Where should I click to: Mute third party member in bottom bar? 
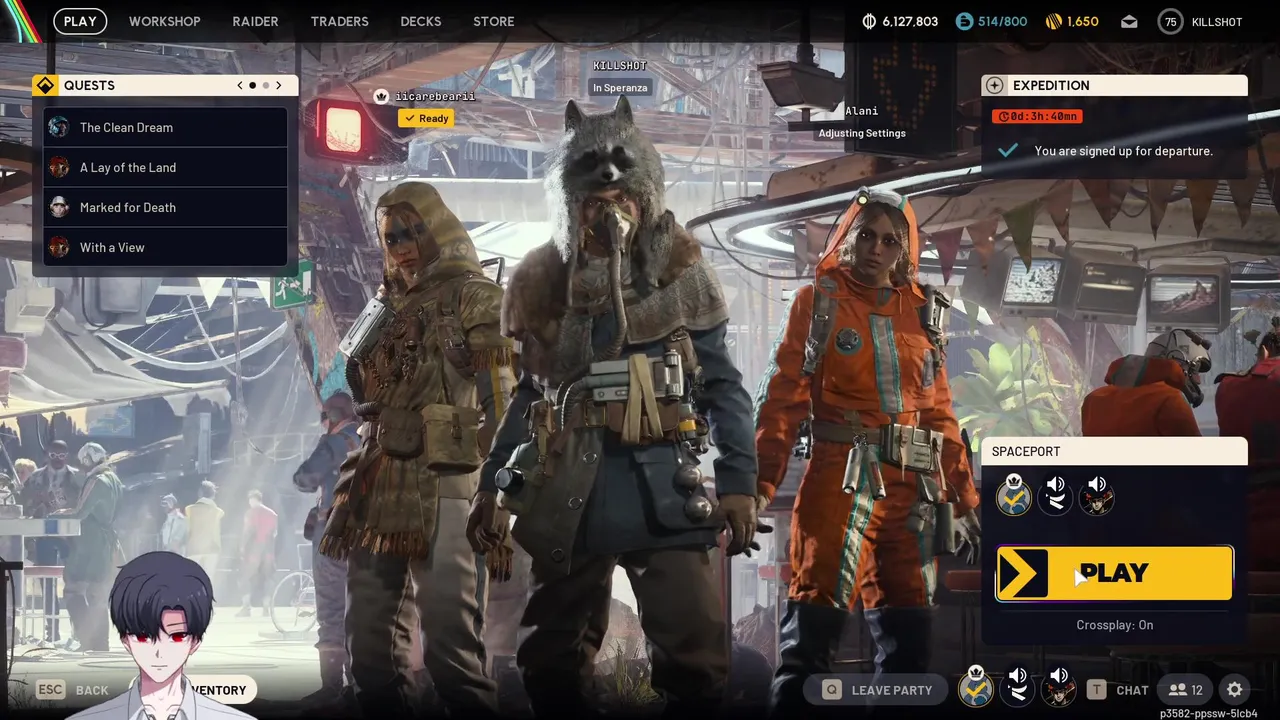[x=1058, y=688]
